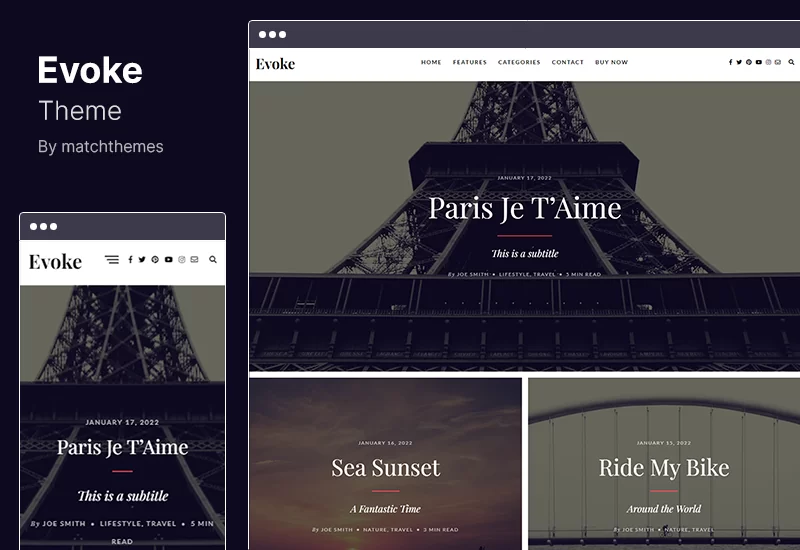The height and width of the screenshot is (550, 800).
Task: Click Instagram icon in desktop preview header
Action: click(x=768, y=62)
